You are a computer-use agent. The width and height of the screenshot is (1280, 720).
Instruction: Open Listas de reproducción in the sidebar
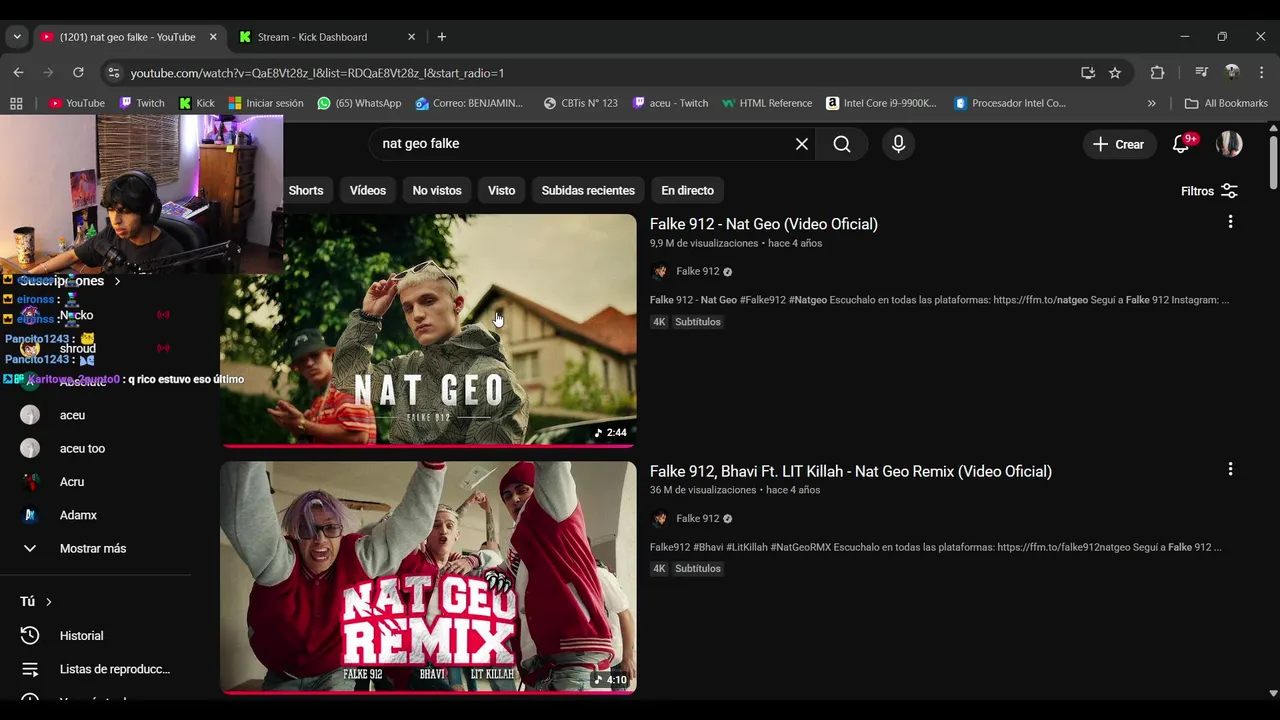click(x=95, y=669)
